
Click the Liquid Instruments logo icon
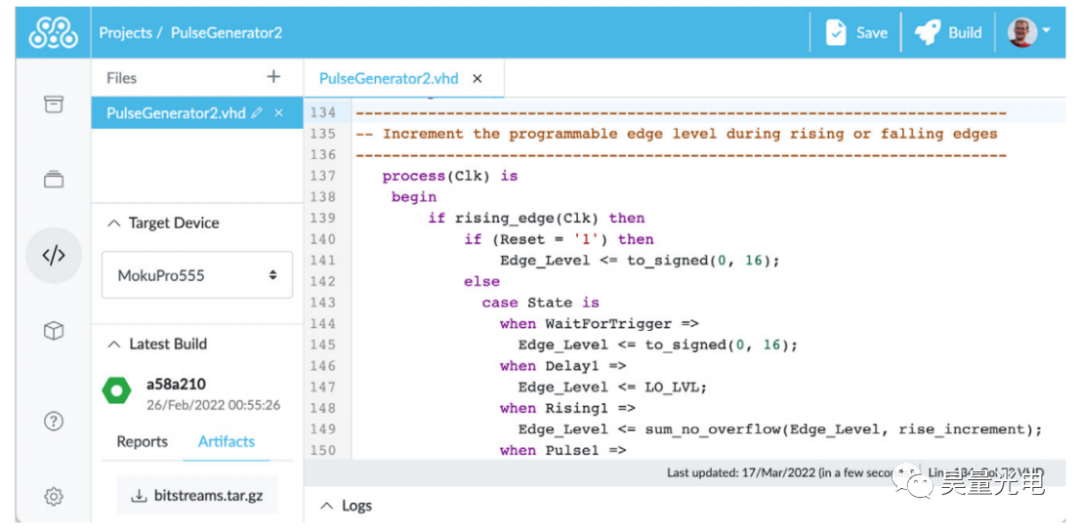click(x=54, y=32)
